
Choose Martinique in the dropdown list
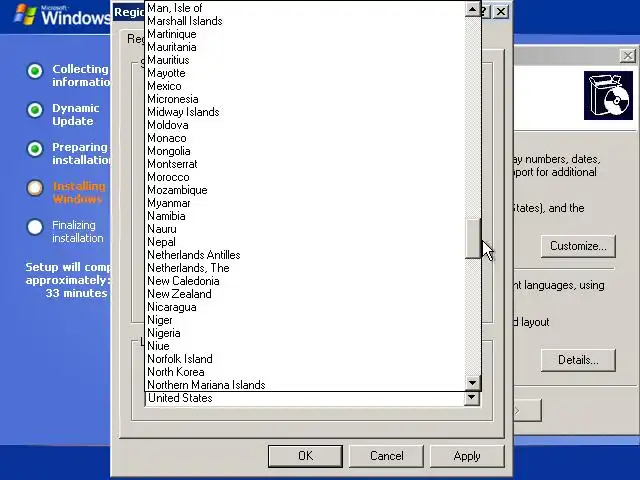[x=305, y=34]
